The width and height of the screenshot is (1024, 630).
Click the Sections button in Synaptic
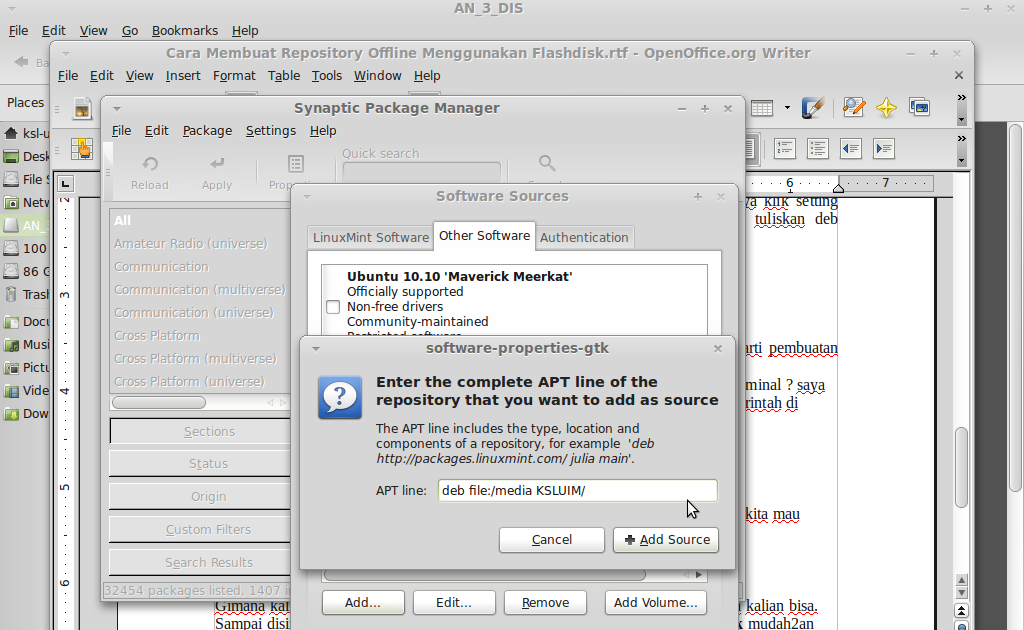[x=200, y=432]
